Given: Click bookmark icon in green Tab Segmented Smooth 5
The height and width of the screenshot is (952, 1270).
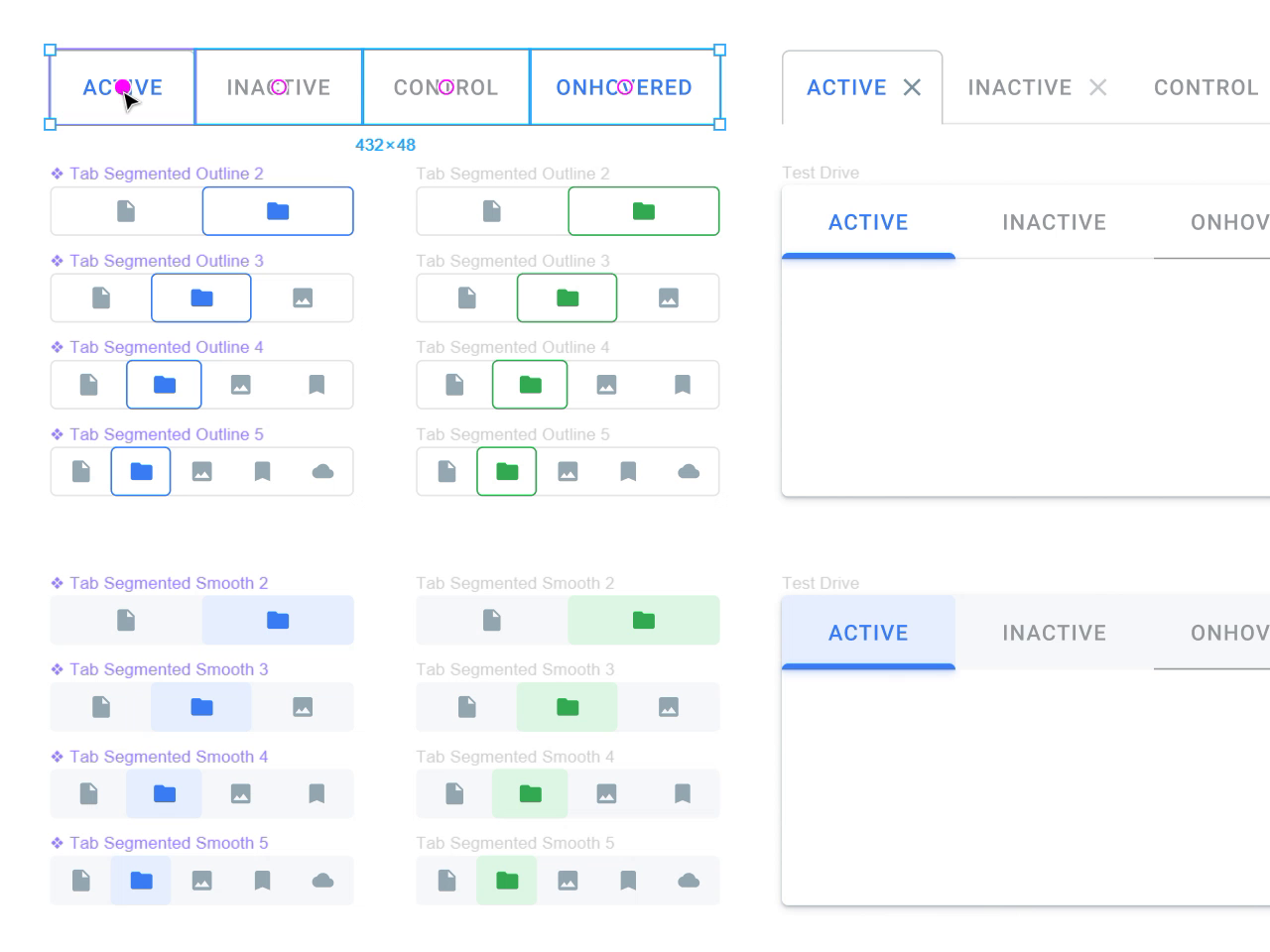Looking at the screenshot, I should pos(628,881).
